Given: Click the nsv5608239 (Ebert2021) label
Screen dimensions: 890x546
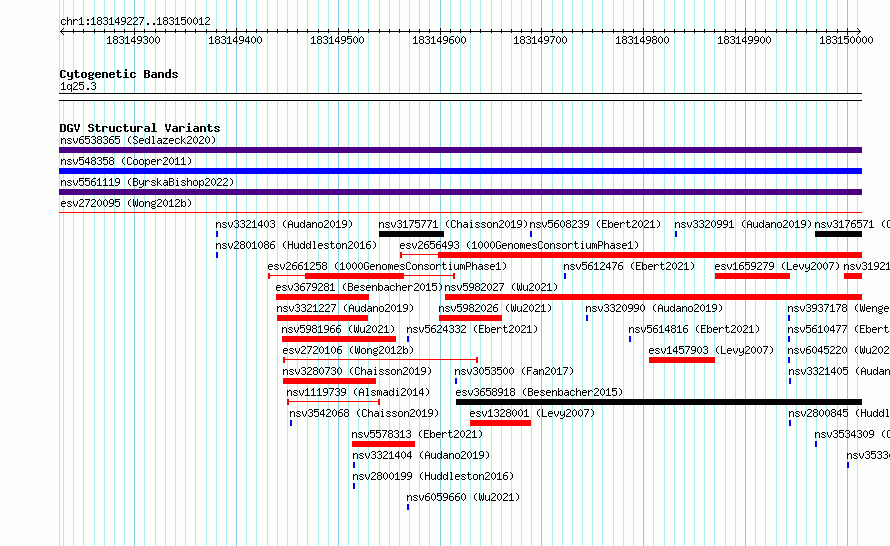Looking at the screenshot, I should [595, 224].
